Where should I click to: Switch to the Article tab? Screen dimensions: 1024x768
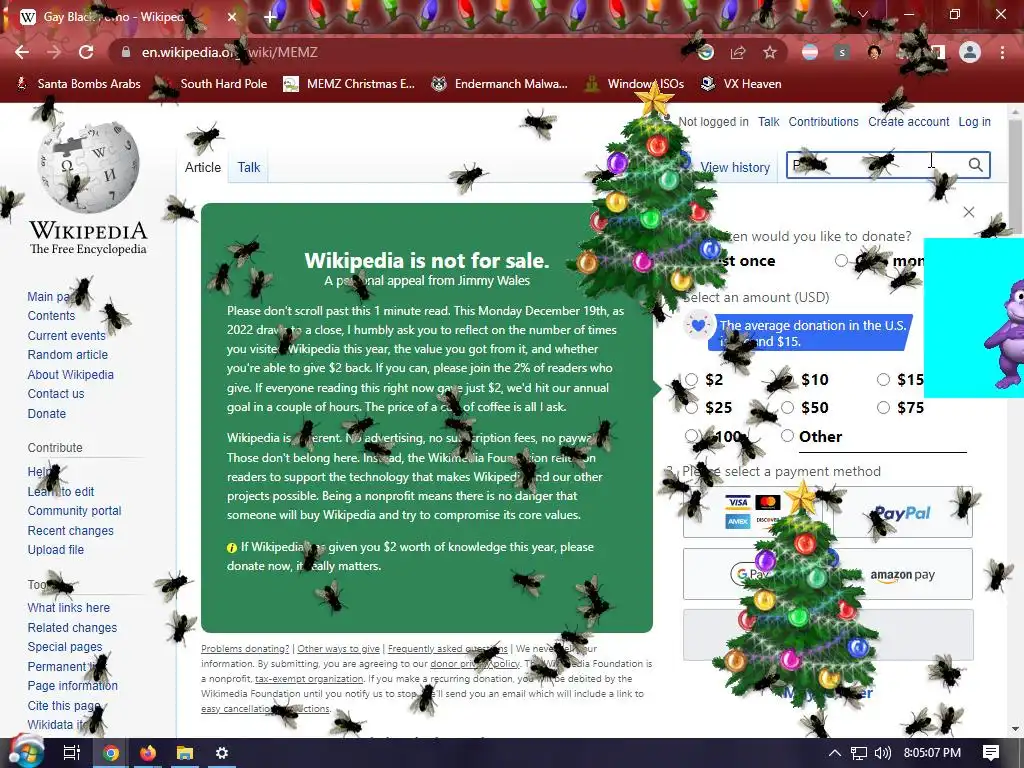pyautogui.click(x=203, y=167)
